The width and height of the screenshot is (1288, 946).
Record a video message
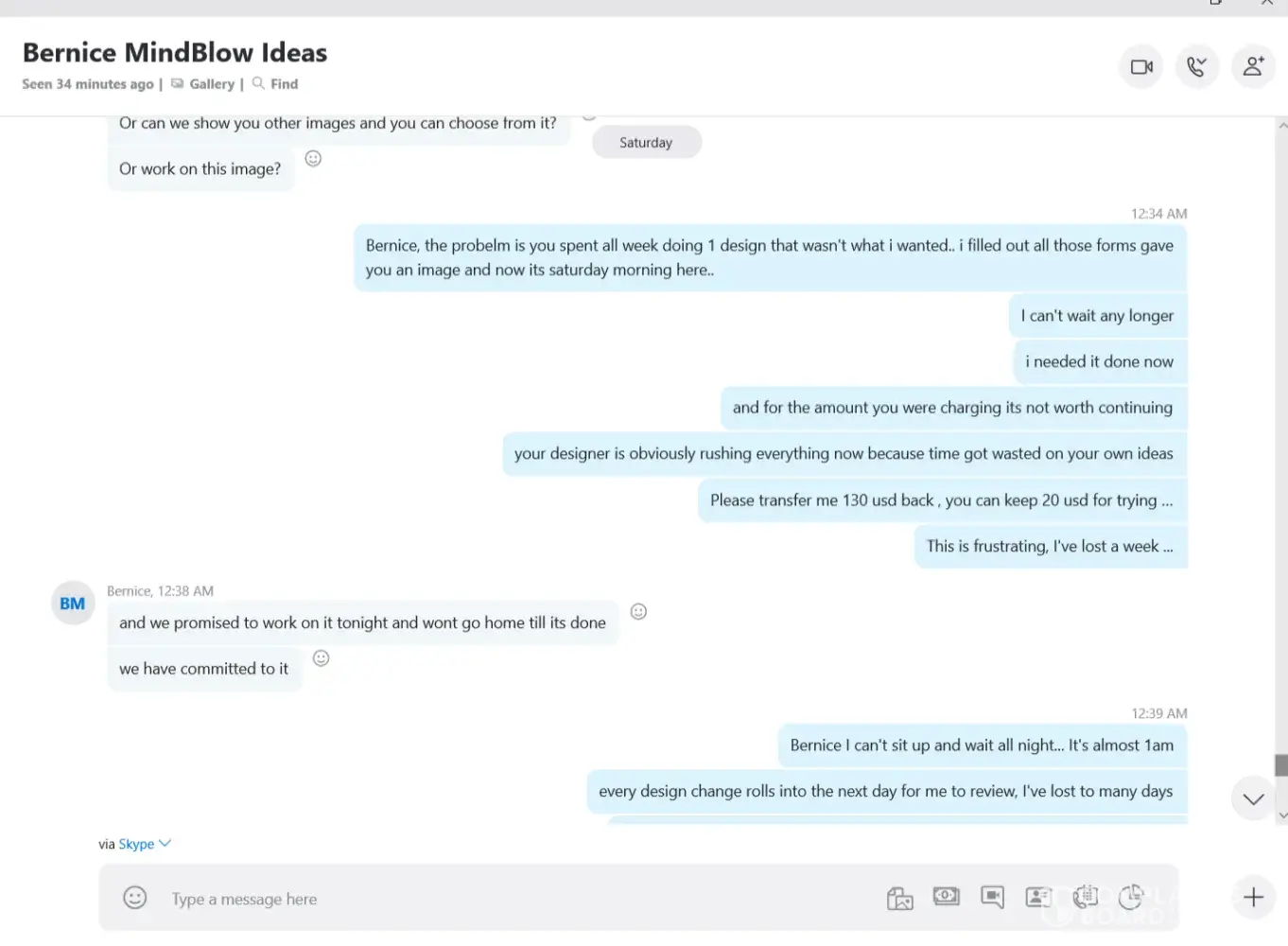pos(992,897)
